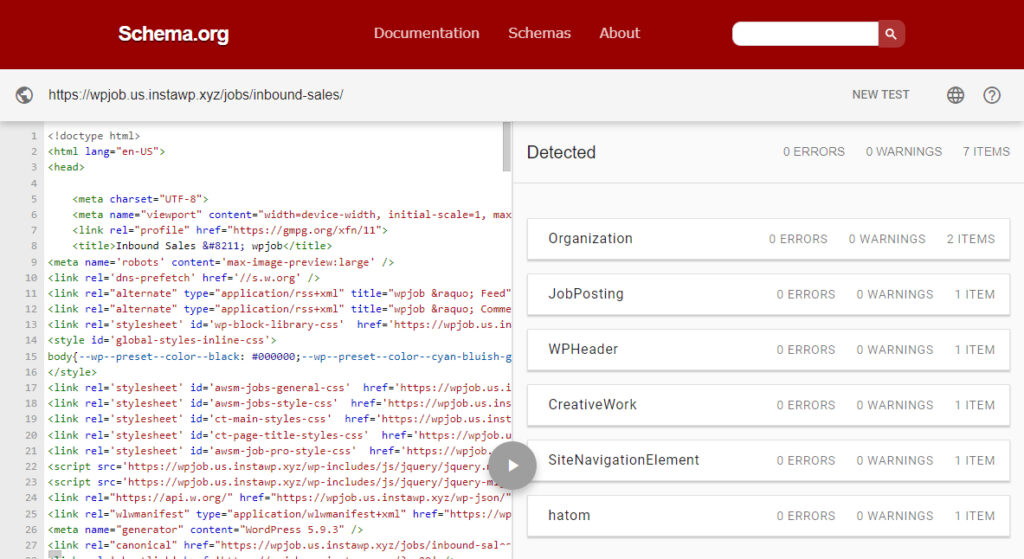Image resolution: width=1024 pixels, height=559 pixels.
Task: Click the generator WordPress 5.9.3 line
Action: pyautogui.click(x=205, y=530)
